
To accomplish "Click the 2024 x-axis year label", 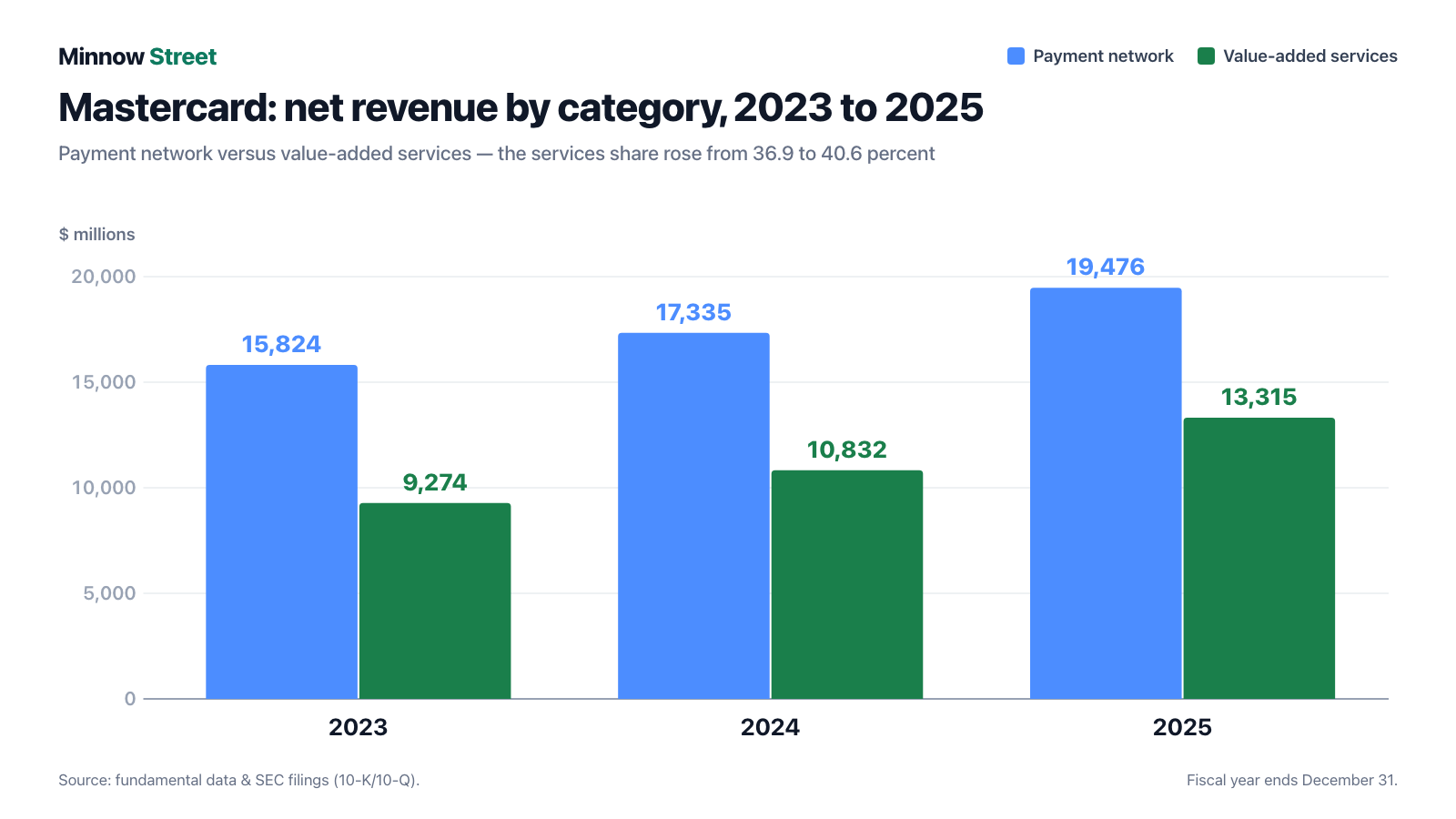I will [771, 727].
